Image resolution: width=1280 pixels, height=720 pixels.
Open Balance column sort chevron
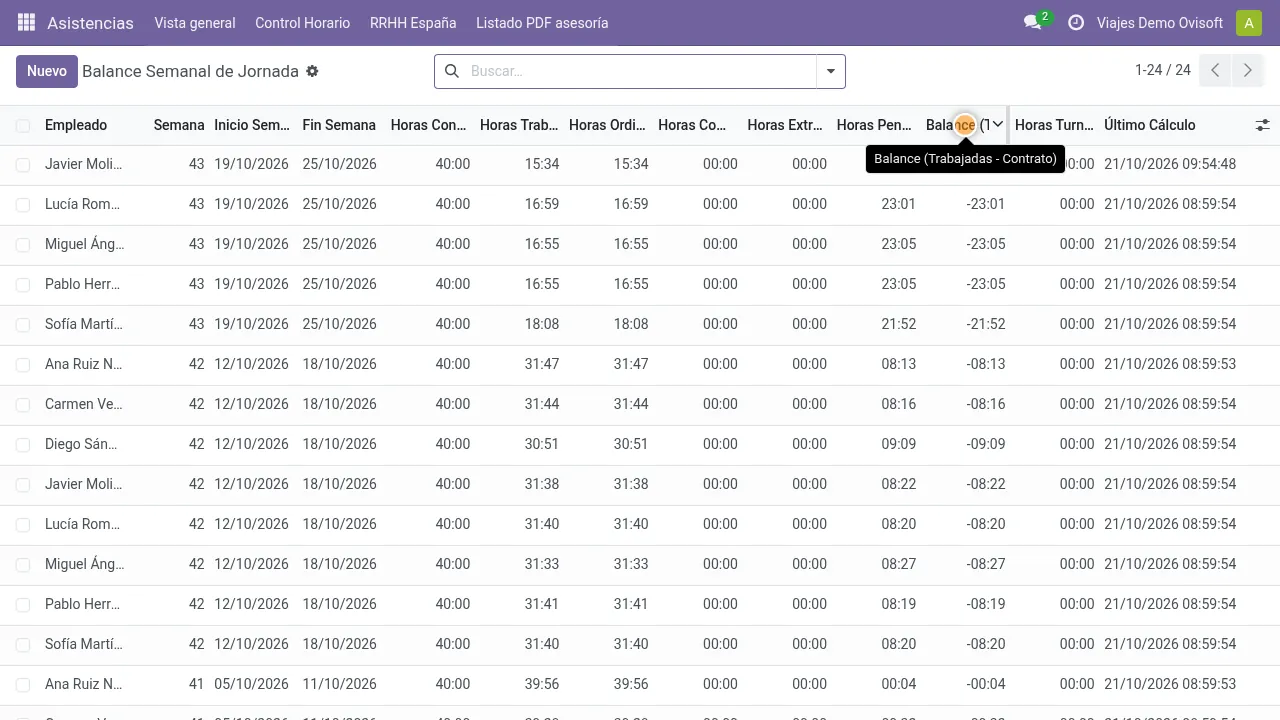(997, 124)
